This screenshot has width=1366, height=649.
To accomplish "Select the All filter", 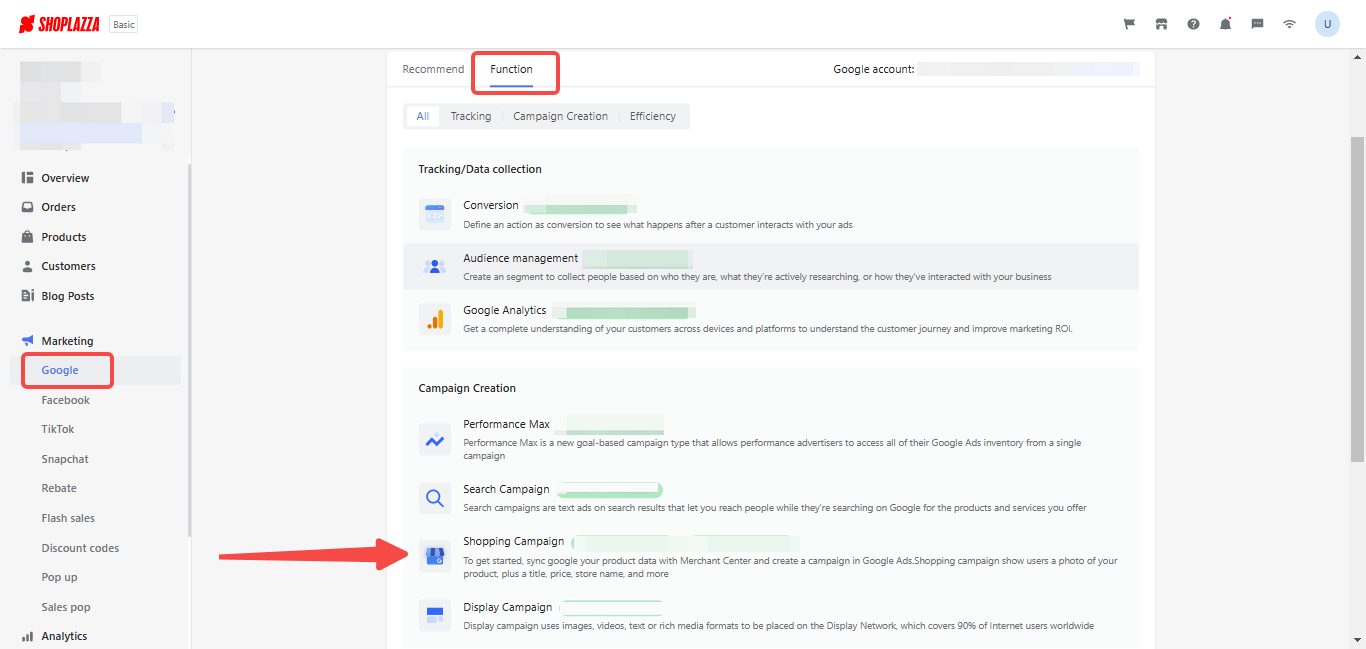I will pyautogui.click(x=423, y=116).
